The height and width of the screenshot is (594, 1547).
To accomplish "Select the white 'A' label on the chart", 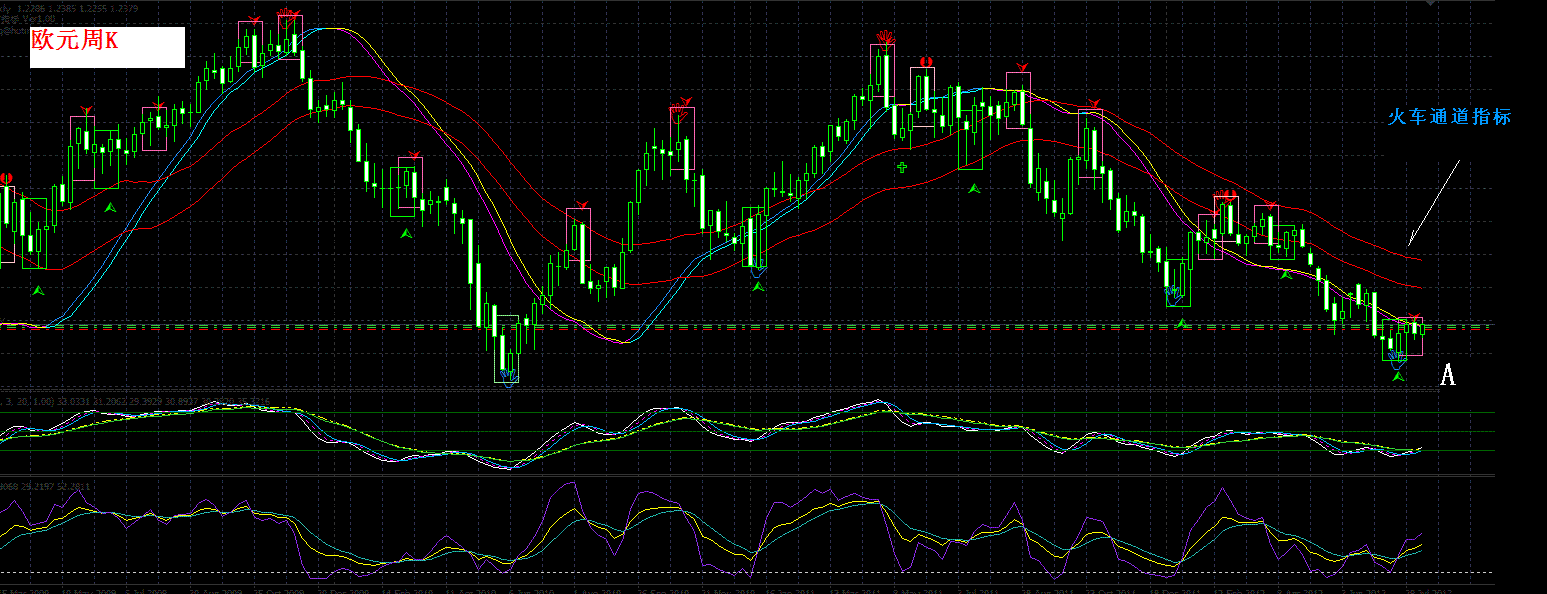I will pyautogui.click(x=1447, y=375).
